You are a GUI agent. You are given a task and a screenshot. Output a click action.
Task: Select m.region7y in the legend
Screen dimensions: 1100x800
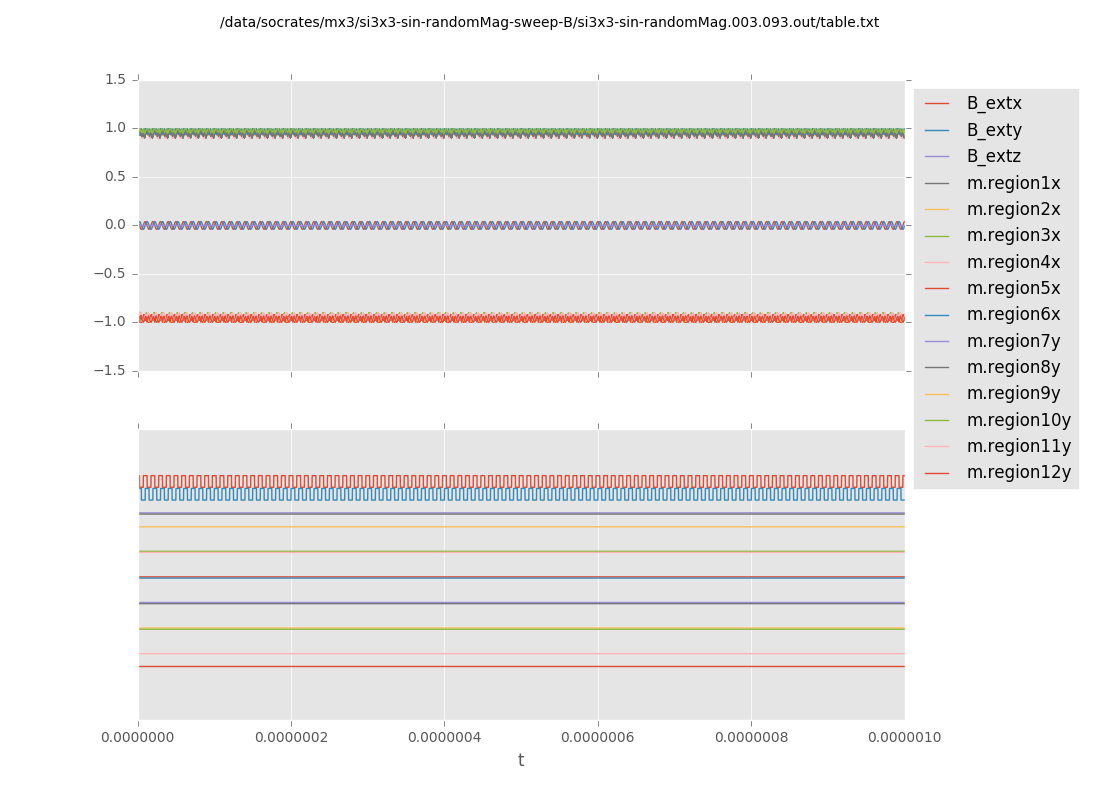pyautogui.click(x=1012, y=341)
